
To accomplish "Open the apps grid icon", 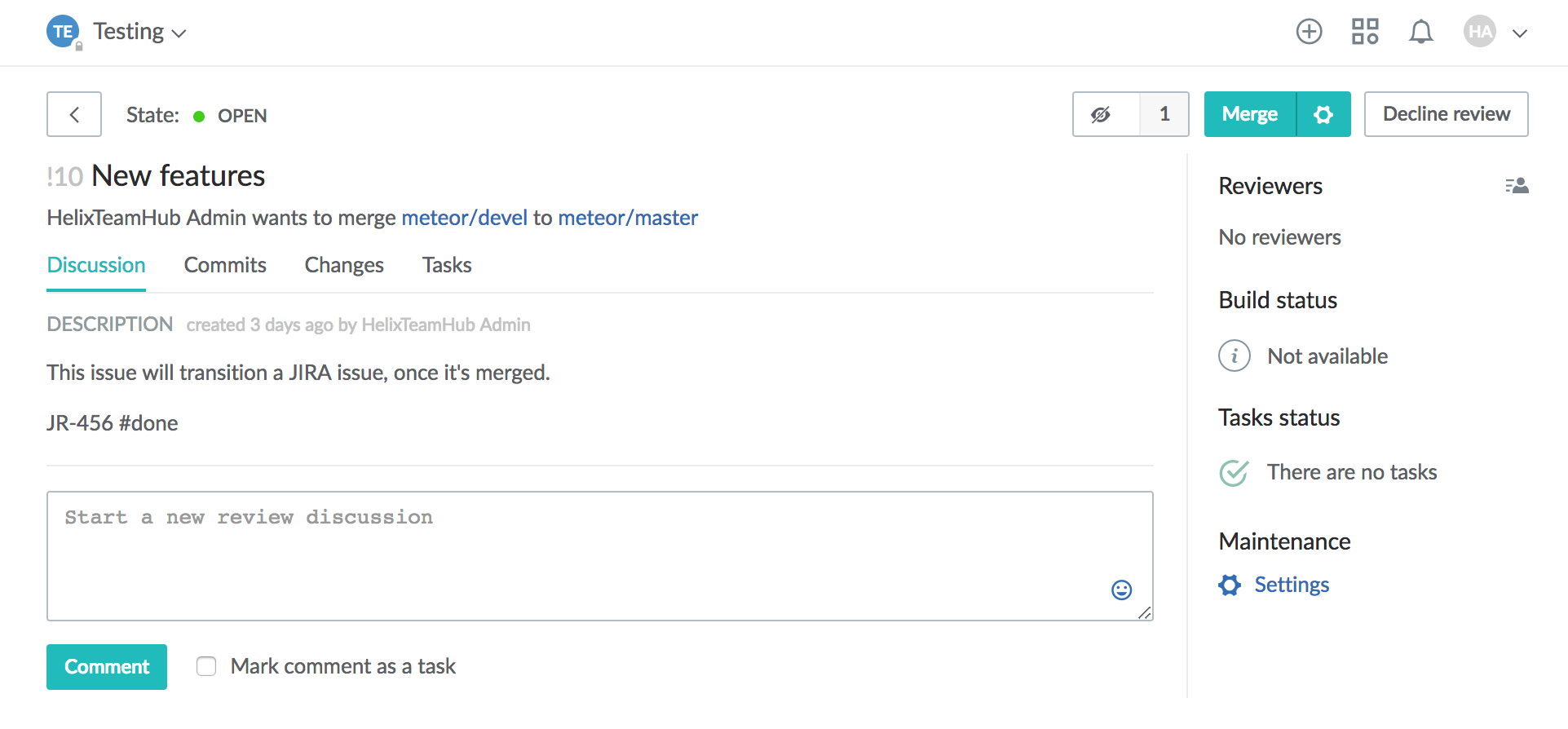I will click(x=1364, y=32).
